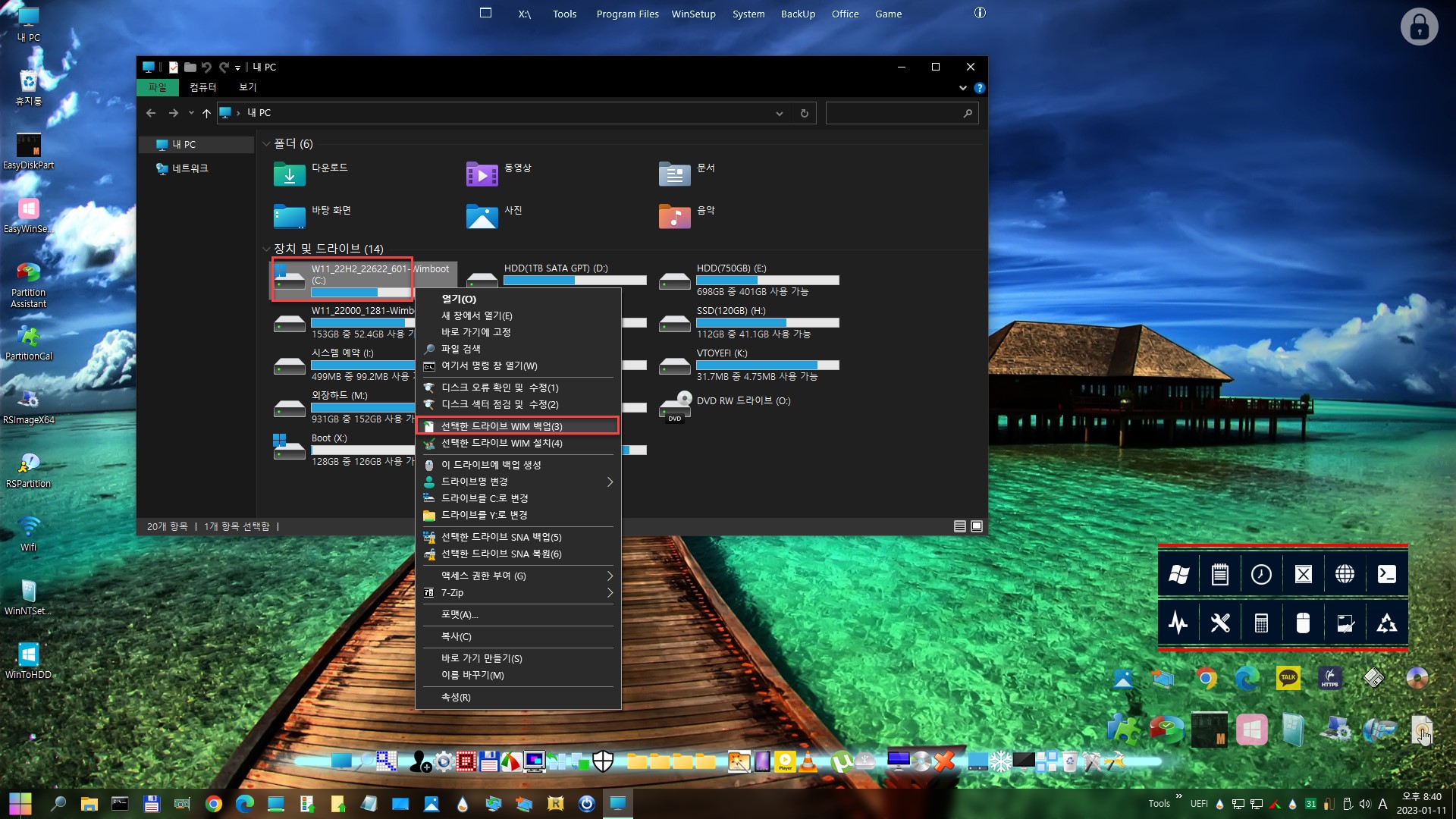
Task: Select 네트워크 in navigation pane
Action: [190, 168]
